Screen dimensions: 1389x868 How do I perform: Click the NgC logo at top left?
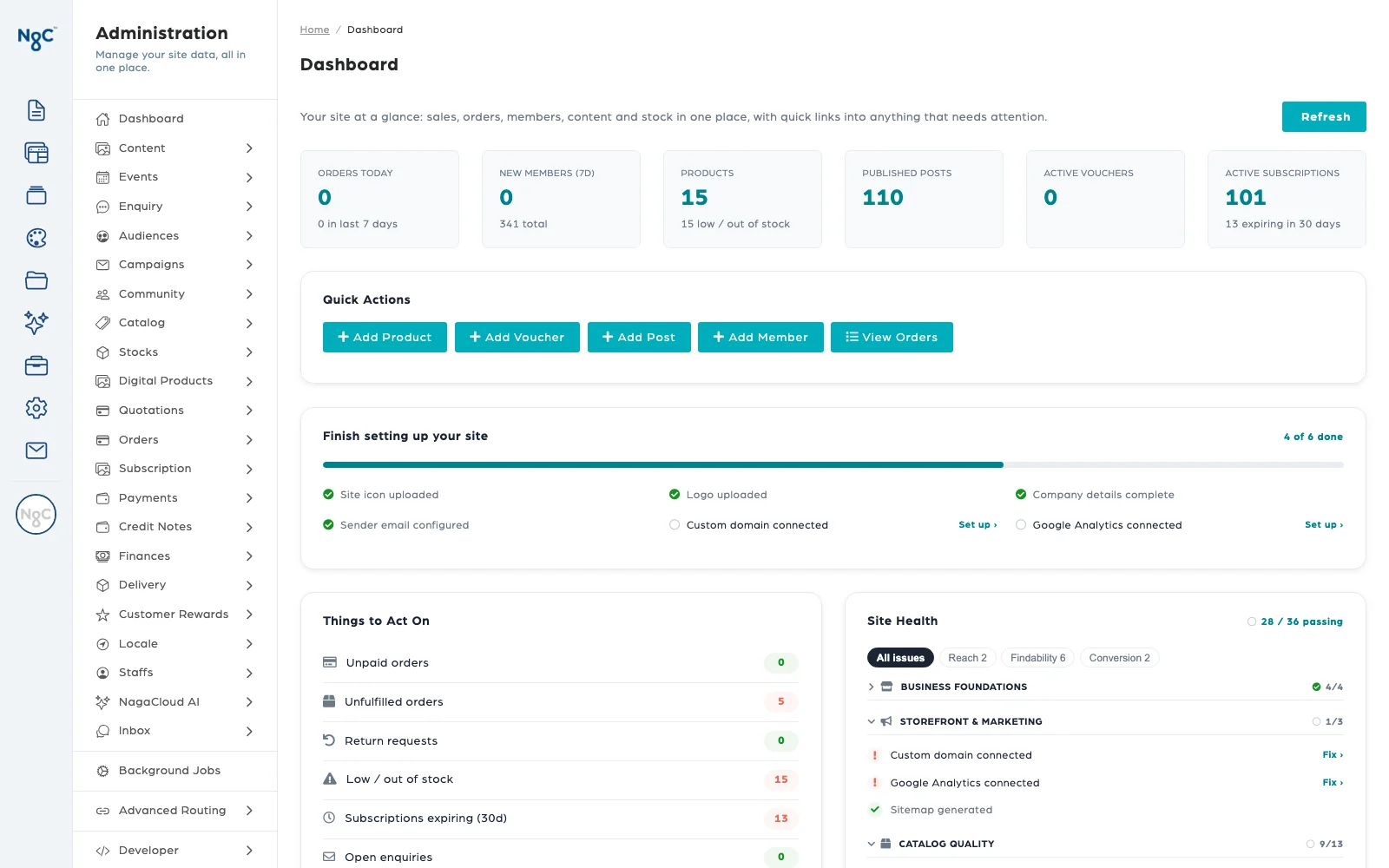click(x=36, y=38)
